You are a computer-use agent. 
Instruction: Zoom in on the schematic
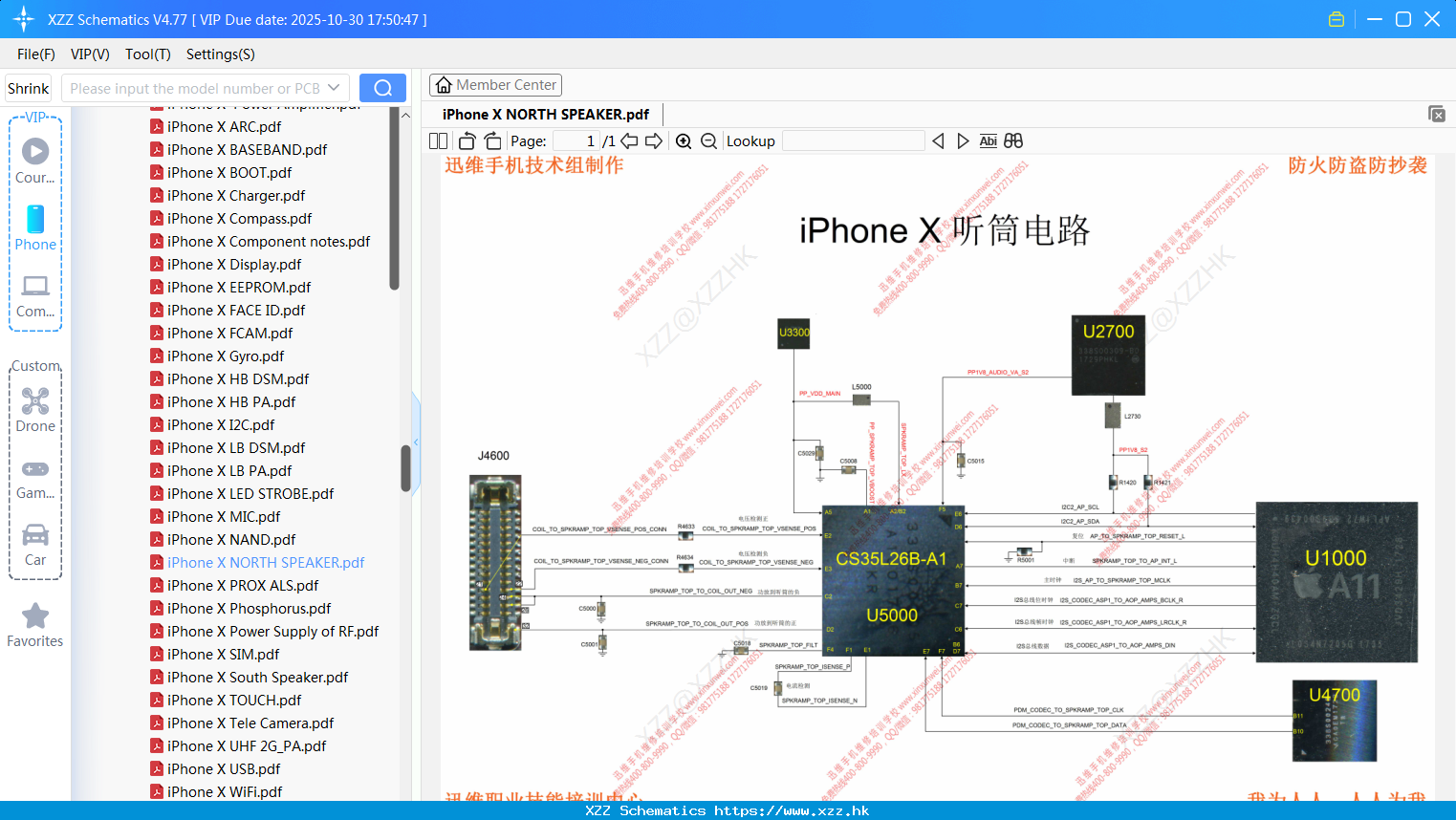684,140
